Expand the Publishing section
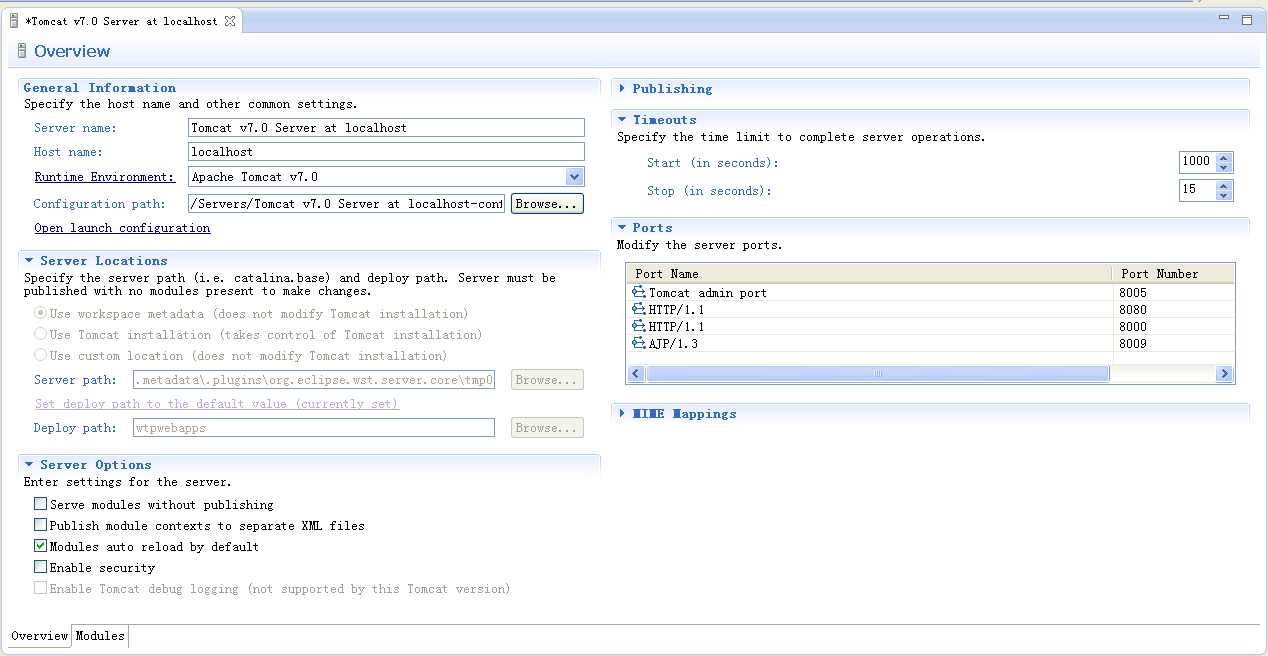The image size is (1268, 656). tap(622, 88)
